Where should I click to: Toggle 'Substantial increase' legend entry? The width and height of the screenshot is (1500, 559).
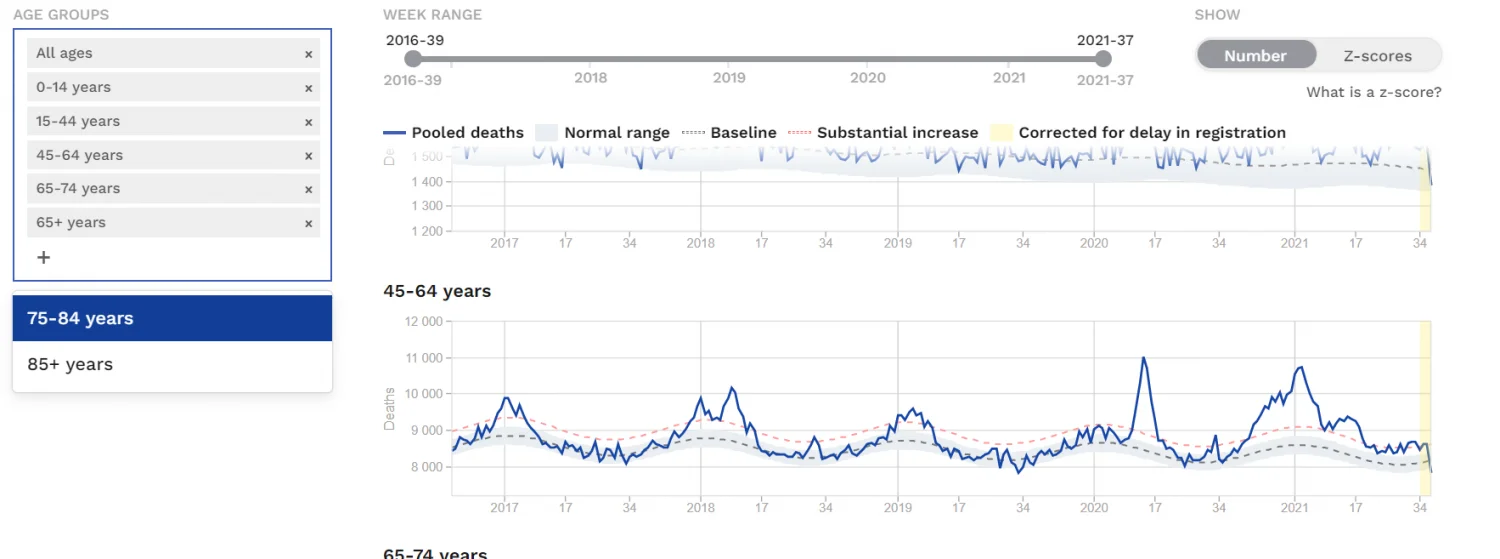point(883,132)
